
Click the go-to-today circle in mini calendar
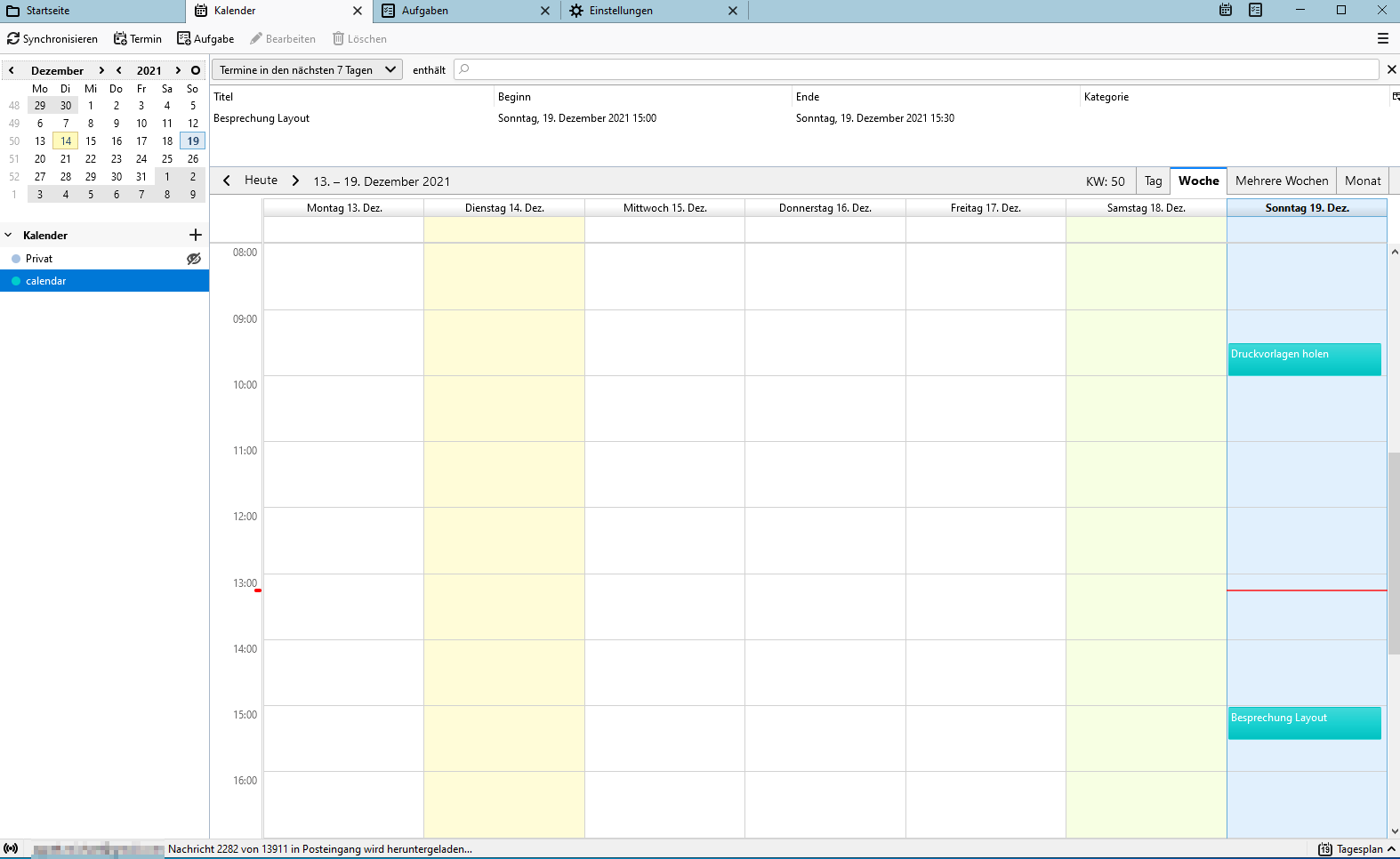[x=196, y=70]
